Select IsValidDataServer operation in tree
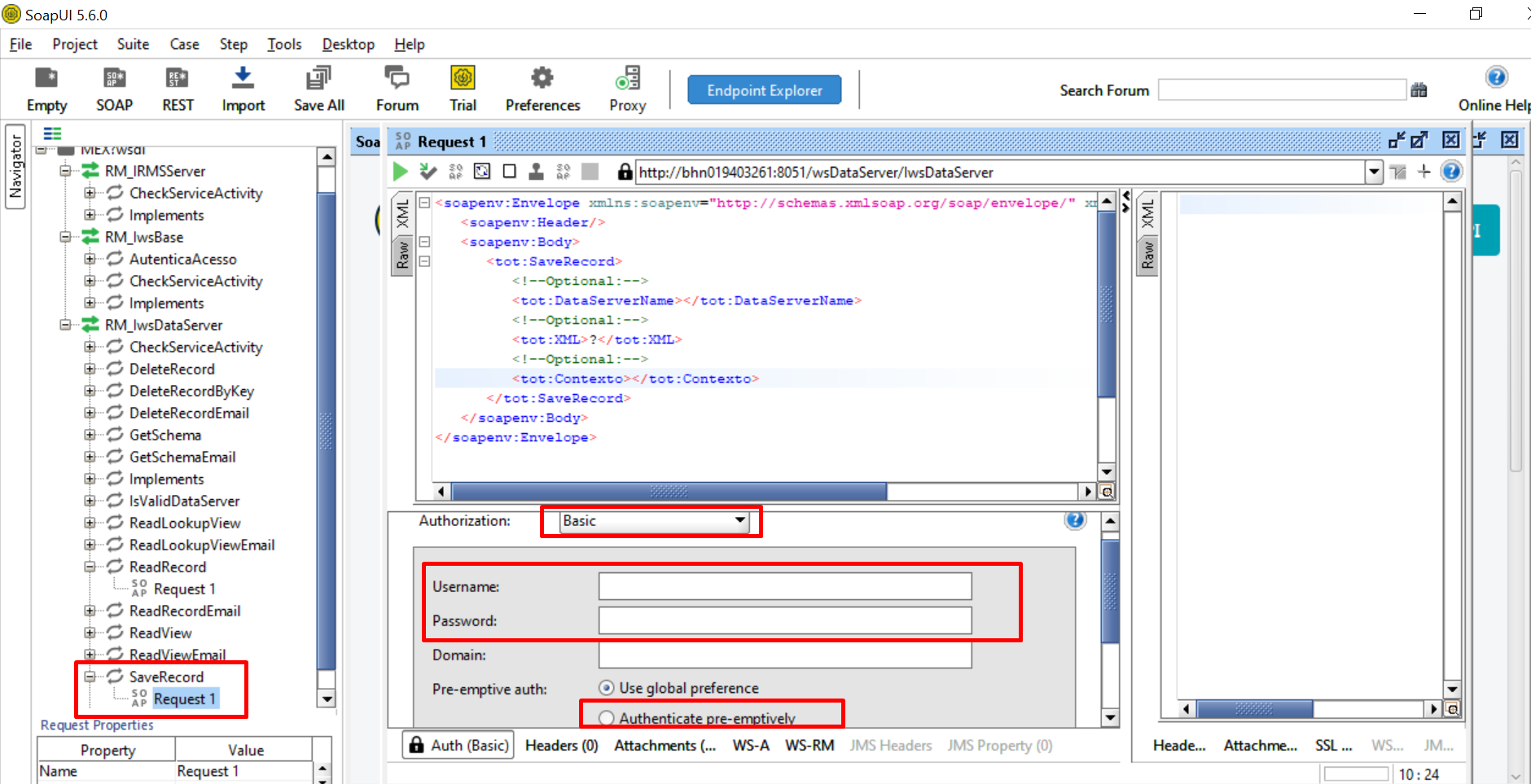Screen dimensions: 1531x784 pyautogui.click(x=185, y=501)
